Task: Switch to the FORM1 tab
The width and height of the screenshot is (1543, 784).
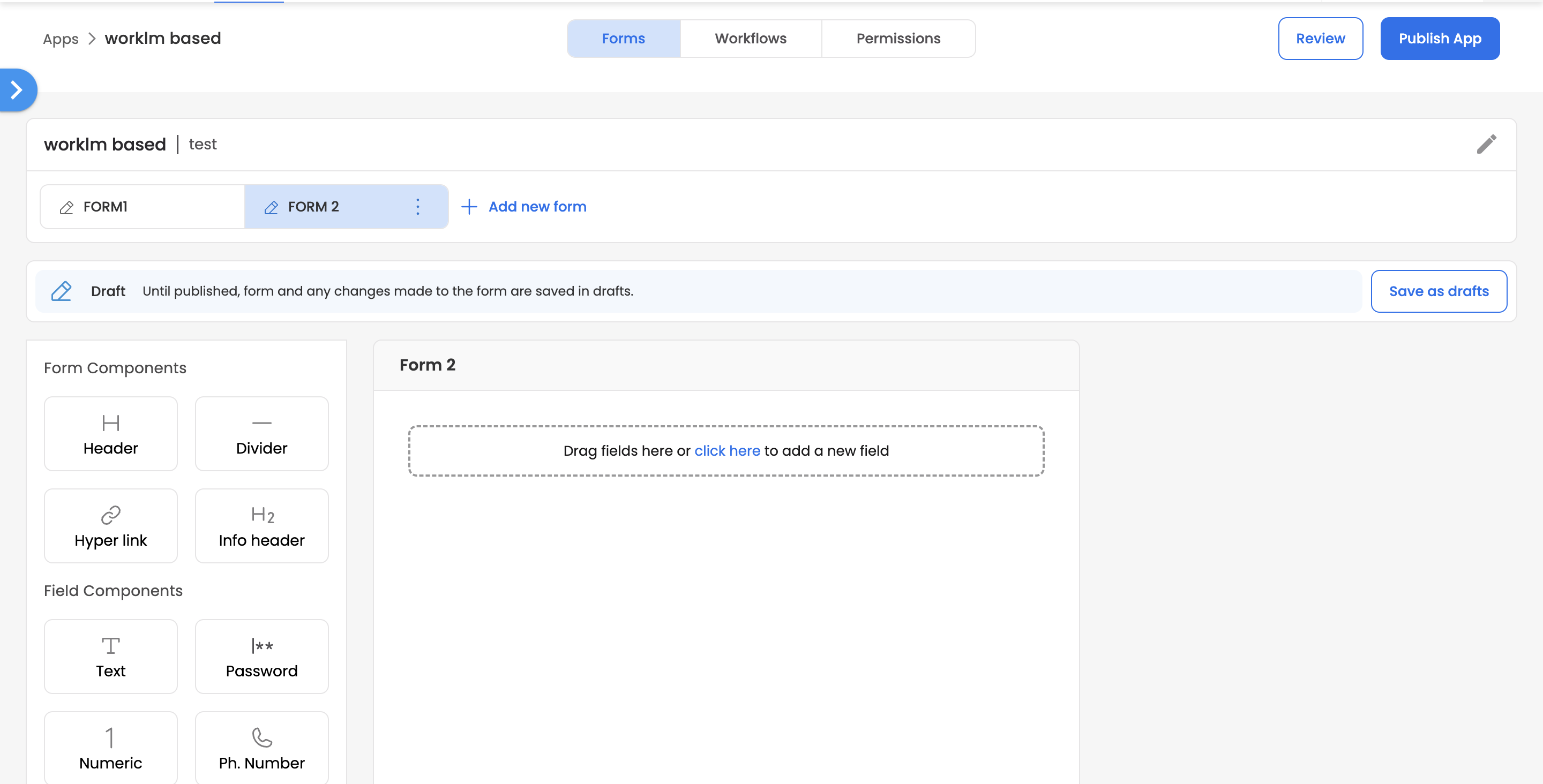Action: 142,207
